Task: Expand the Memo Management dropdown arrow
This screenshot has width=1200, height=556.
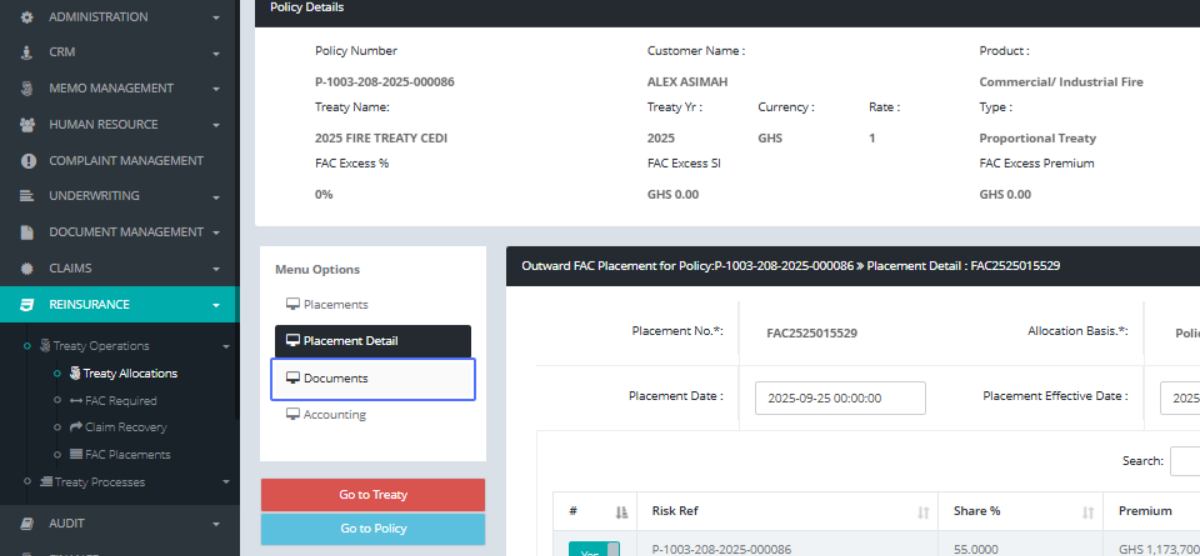Action: [216, 89]
